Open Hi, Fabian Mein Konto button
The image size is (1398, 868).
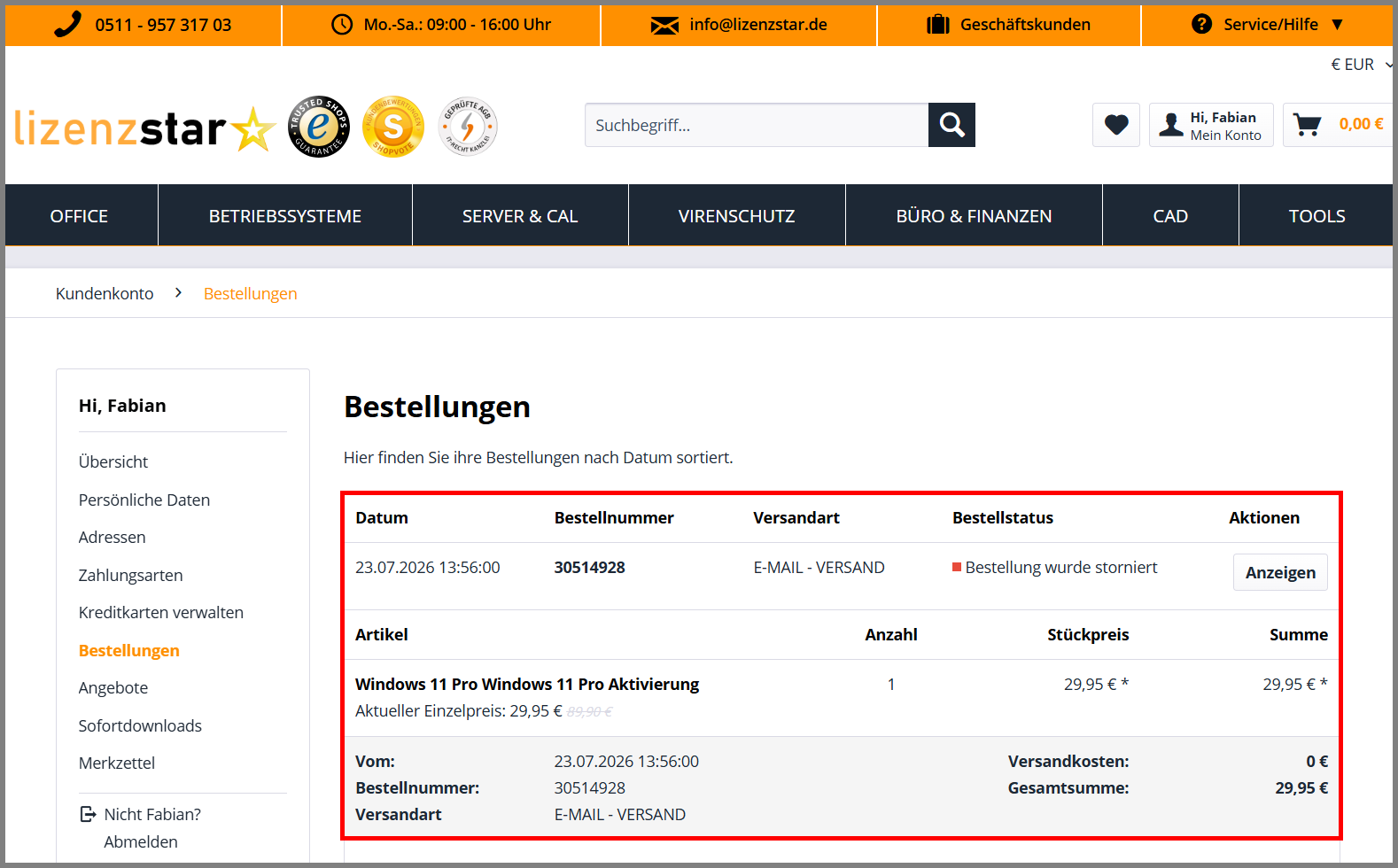(1211, 125)
